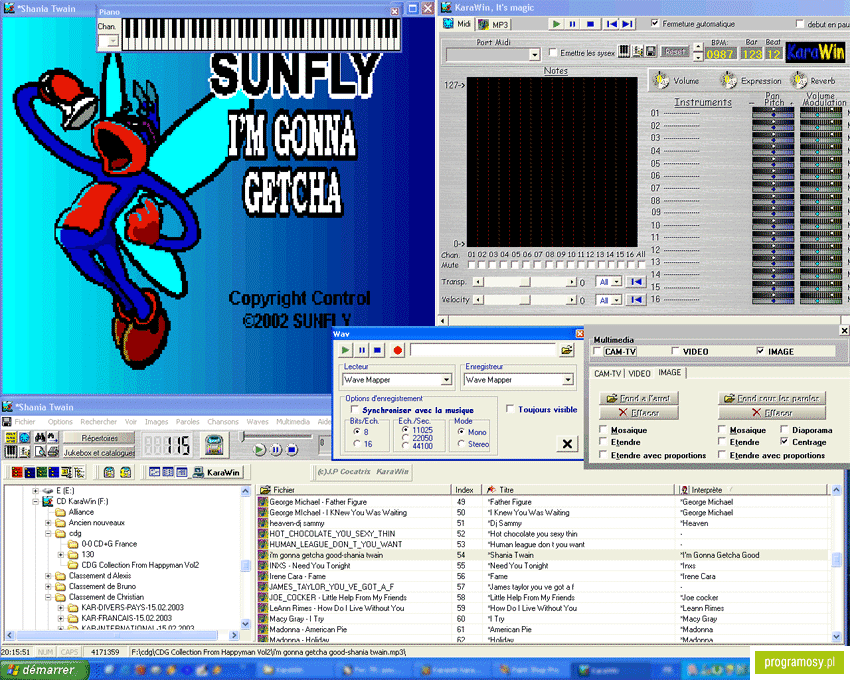
Task: Open the Port Midi dropdown
Action: point(535,55)
